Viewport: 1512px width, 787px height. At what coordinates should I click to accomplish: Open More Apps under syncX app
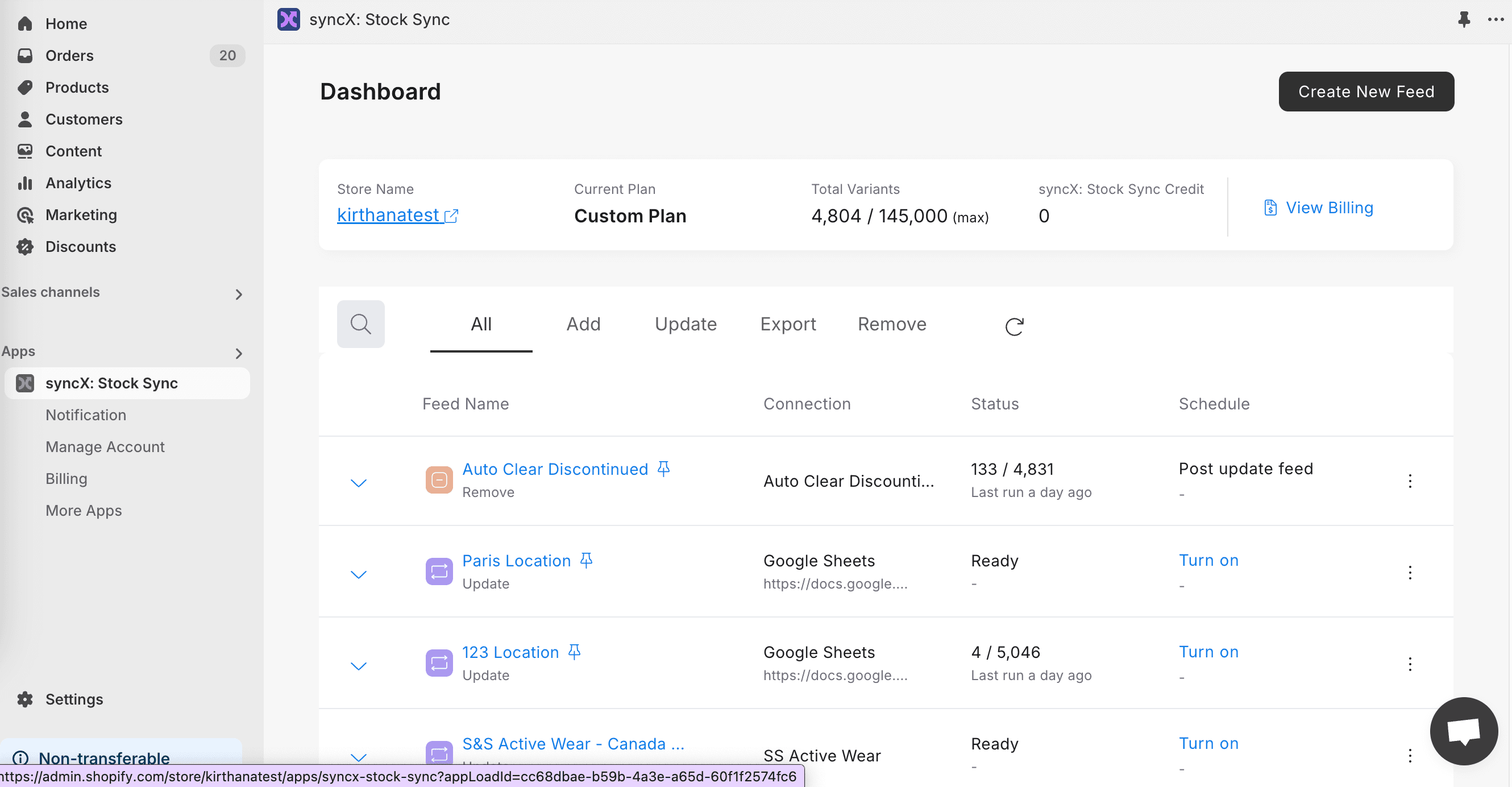click(84, 511)
